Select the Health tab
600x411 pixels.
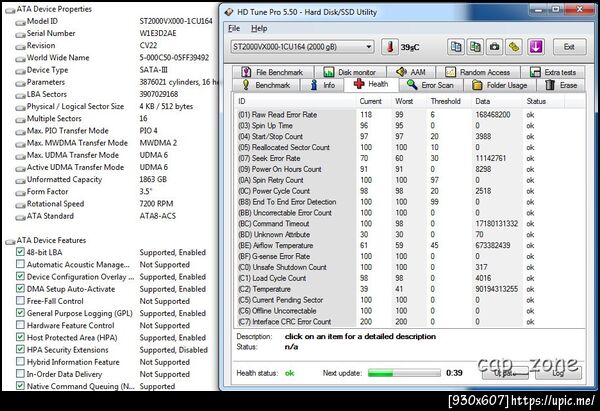click(371, 84)
